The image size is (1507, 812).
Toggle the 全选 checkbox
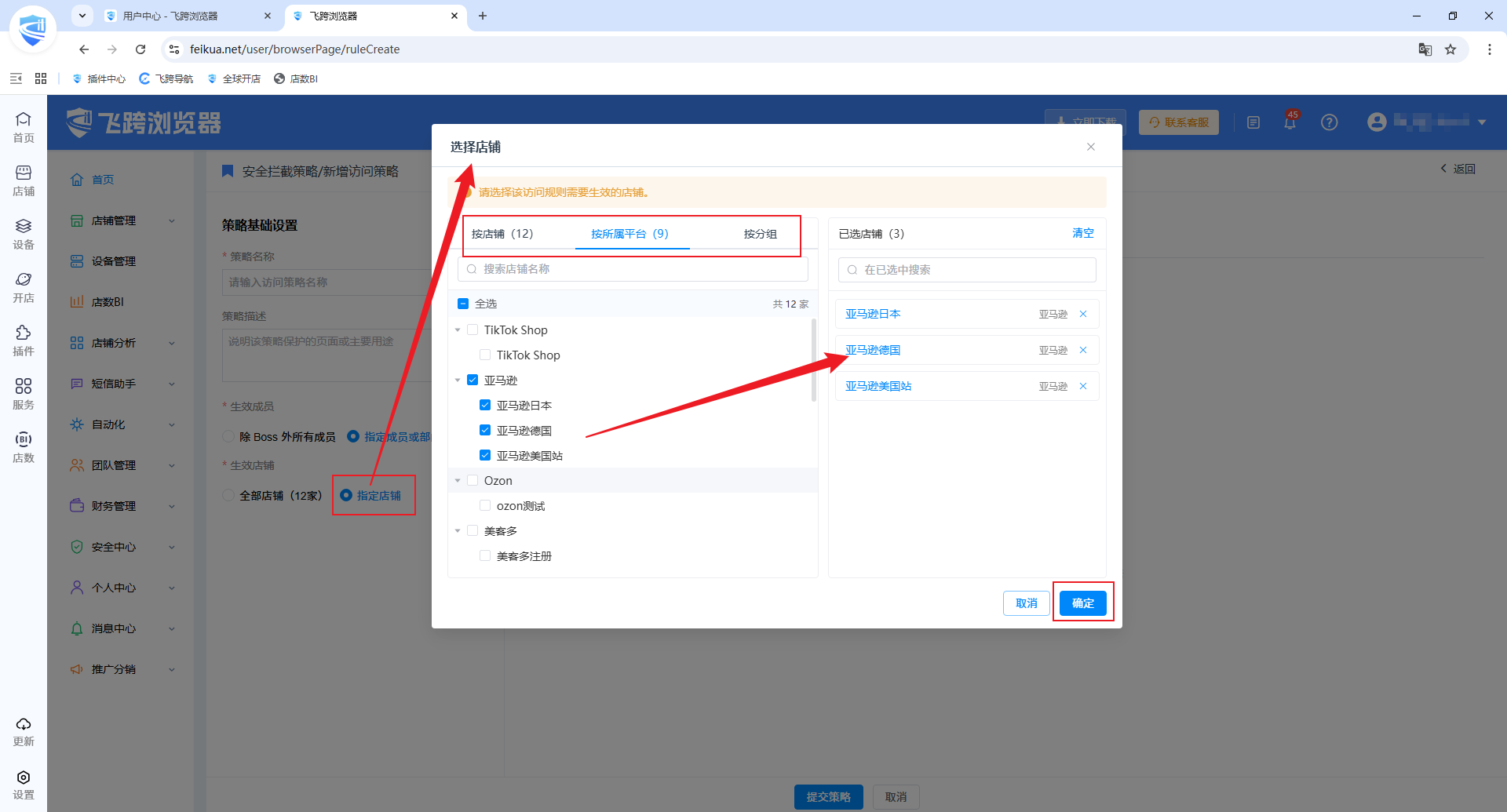463,304
